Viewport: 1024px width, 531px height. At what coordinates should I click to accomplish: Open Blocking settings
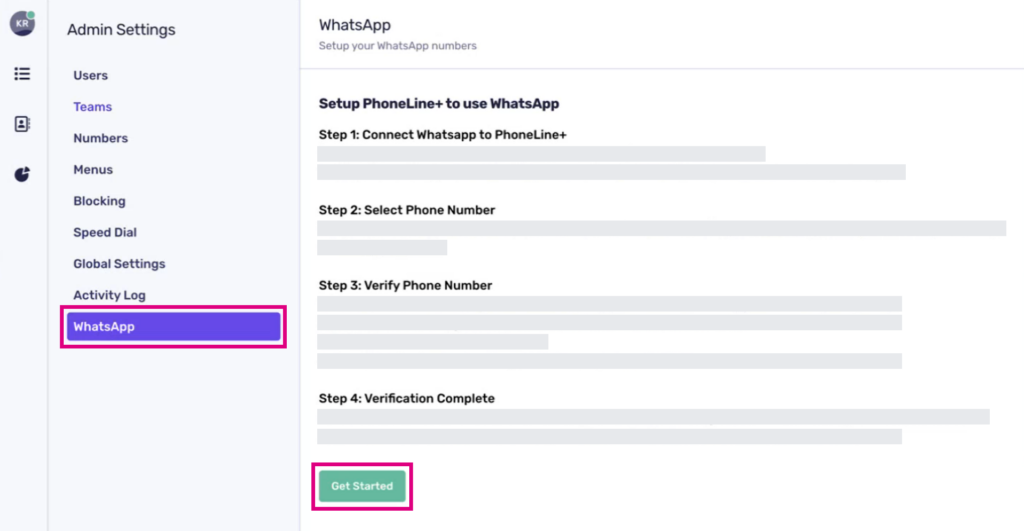click(99, 201)
